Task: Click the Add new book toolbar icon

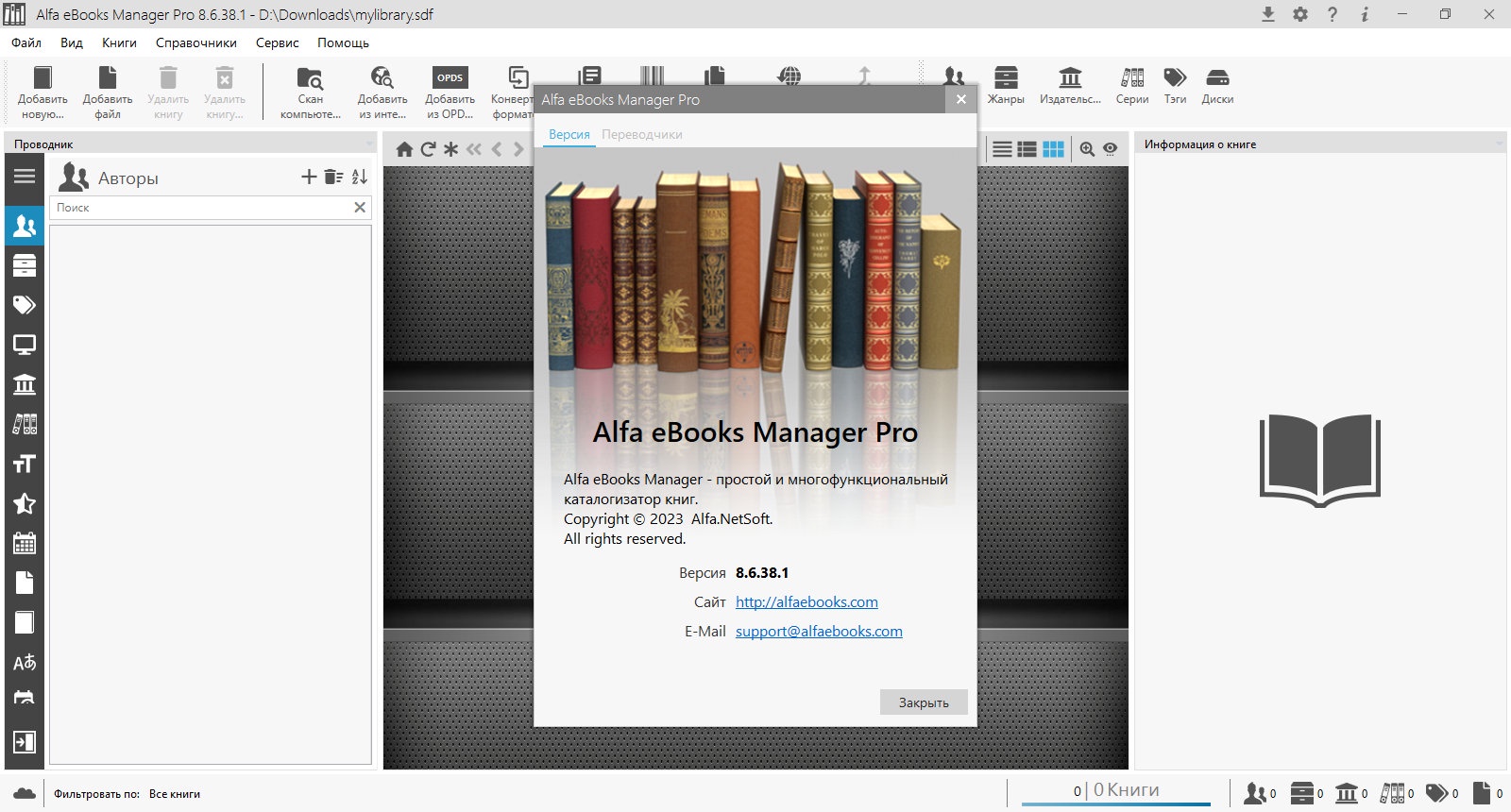Action: click(42, 77)
